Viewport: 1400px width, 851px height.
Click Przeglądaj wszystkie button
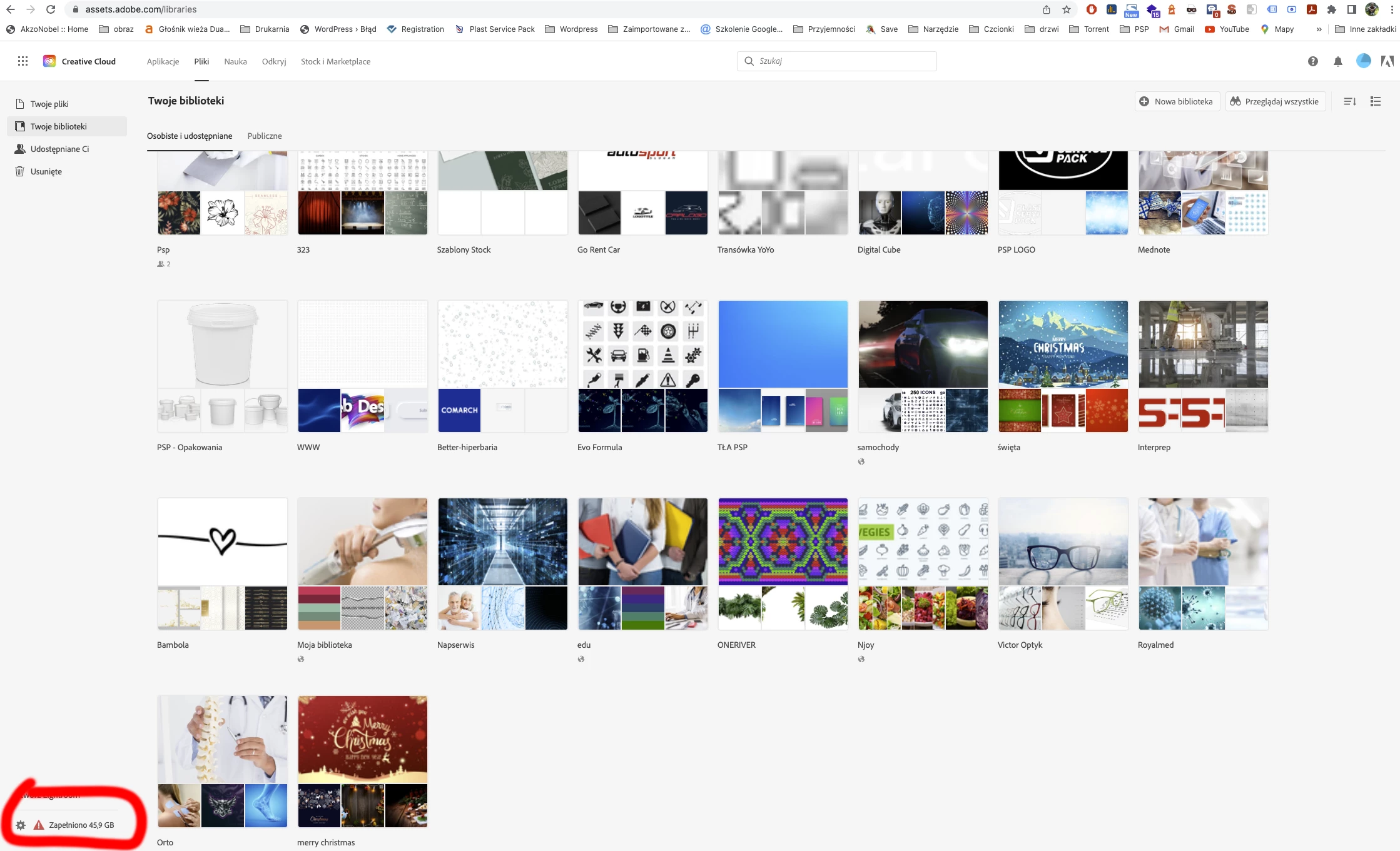(1274, 101)
